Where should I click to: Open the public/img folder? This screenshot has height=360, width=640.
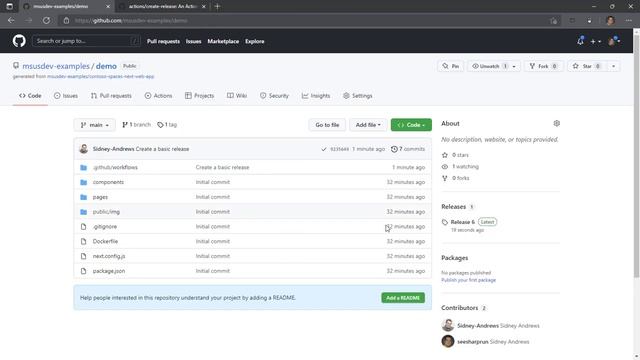click(106, 212)
